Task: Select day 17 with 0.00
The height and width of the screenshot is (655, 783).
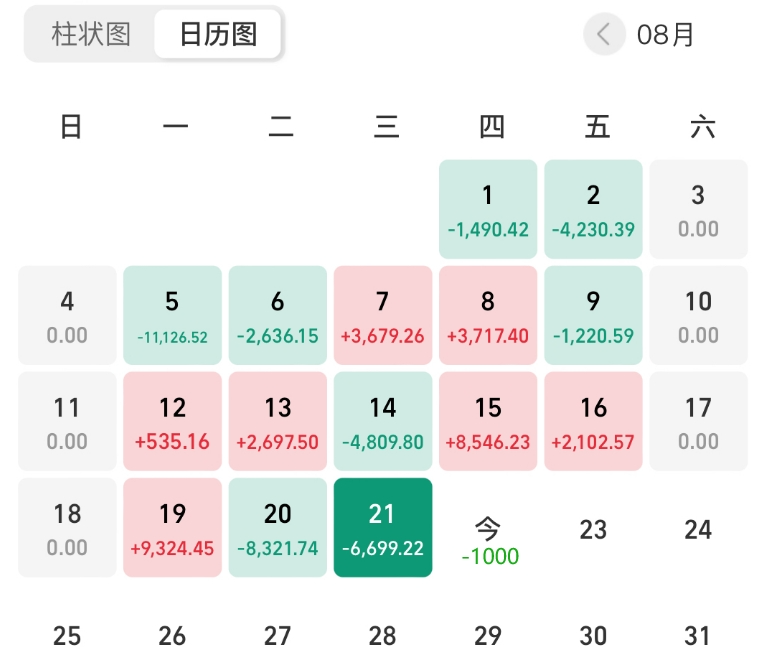Action: 699,421
